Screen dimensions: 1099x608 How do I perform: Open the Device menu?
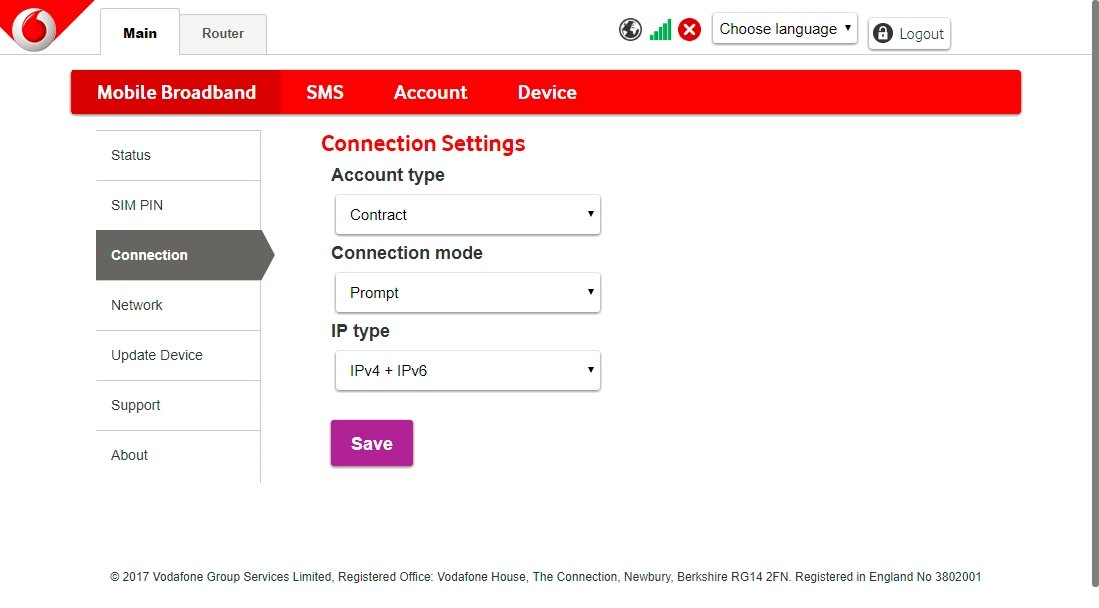[x=547, y=93]
